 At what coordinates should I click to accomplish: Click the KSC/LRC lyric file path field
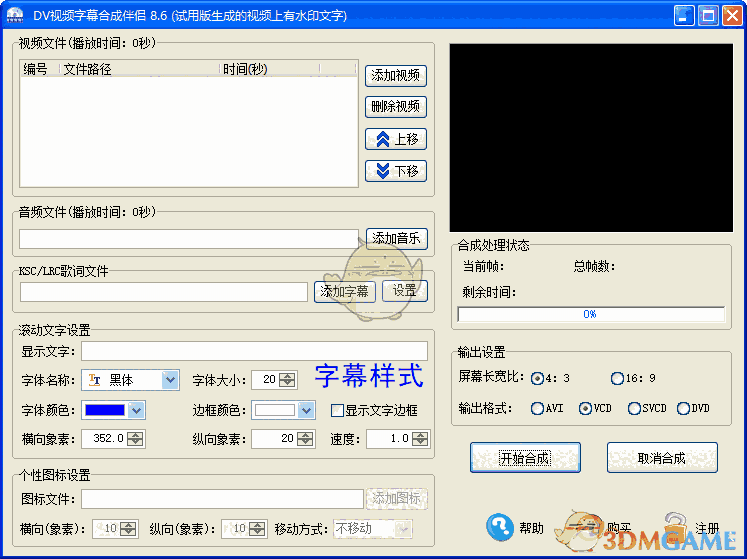point(163,292)
